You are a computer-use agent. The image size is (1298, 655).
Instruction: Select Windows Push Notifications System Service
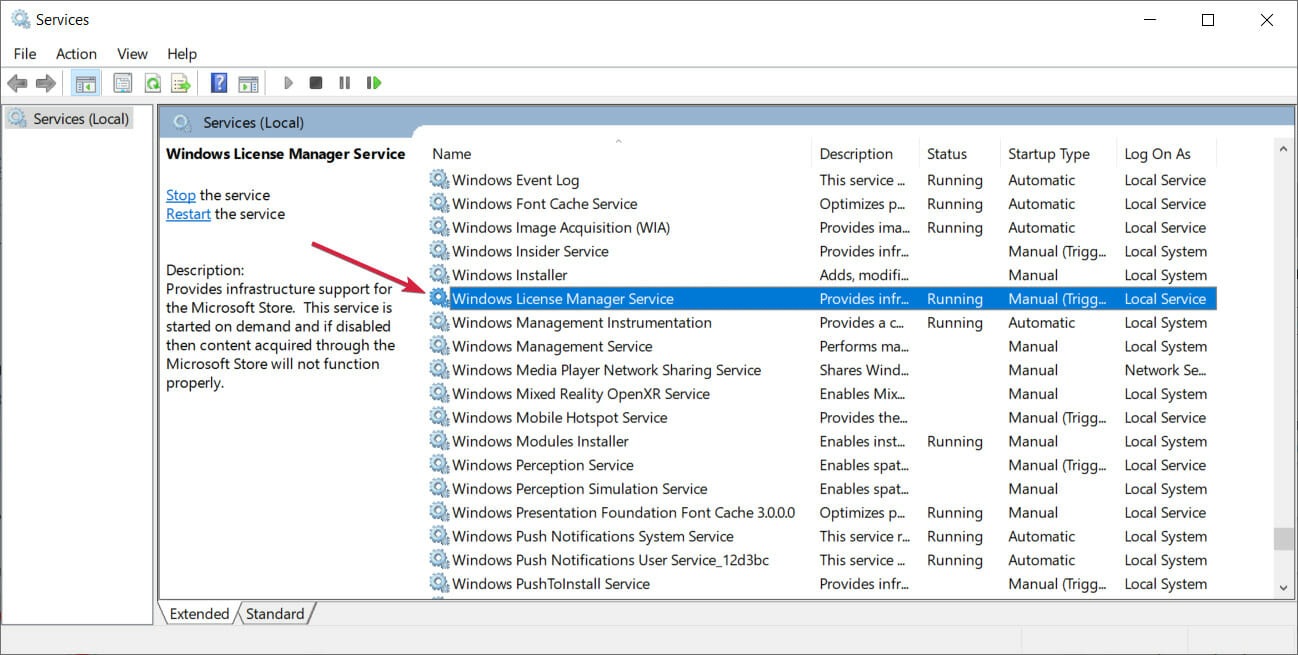point(593,536)
